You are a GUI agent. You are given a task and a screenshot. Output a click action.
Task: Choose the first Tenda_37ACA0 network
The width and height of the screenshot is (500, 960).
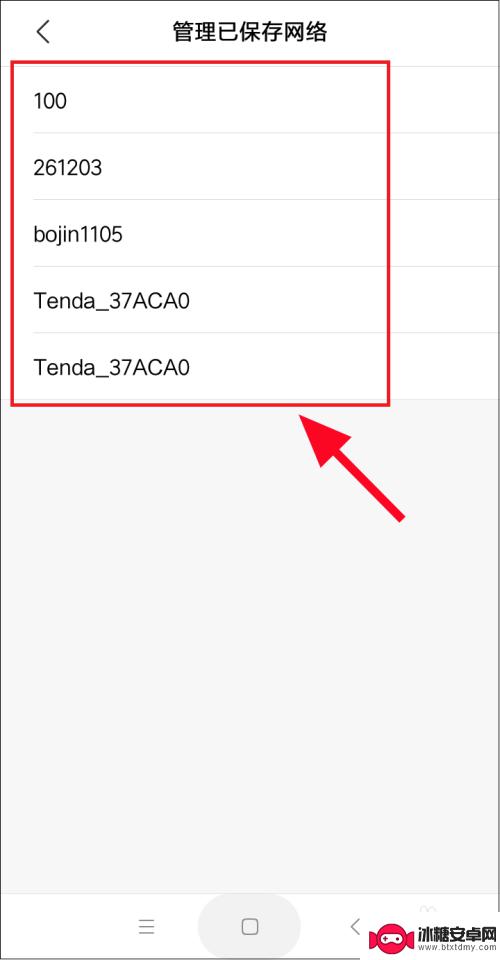tap(250, 300)
